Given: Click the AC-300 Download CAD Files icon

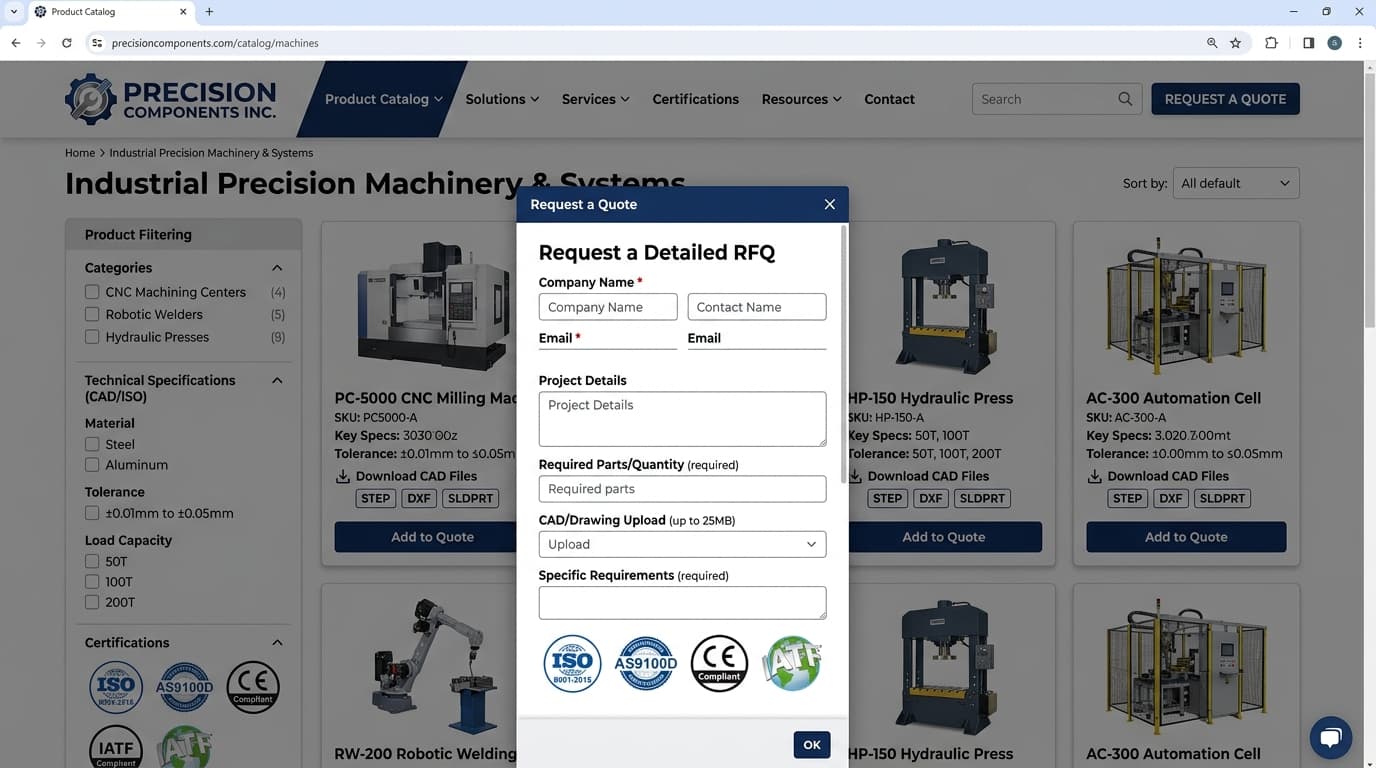Looking at the screenshot, I should 1095,476.
